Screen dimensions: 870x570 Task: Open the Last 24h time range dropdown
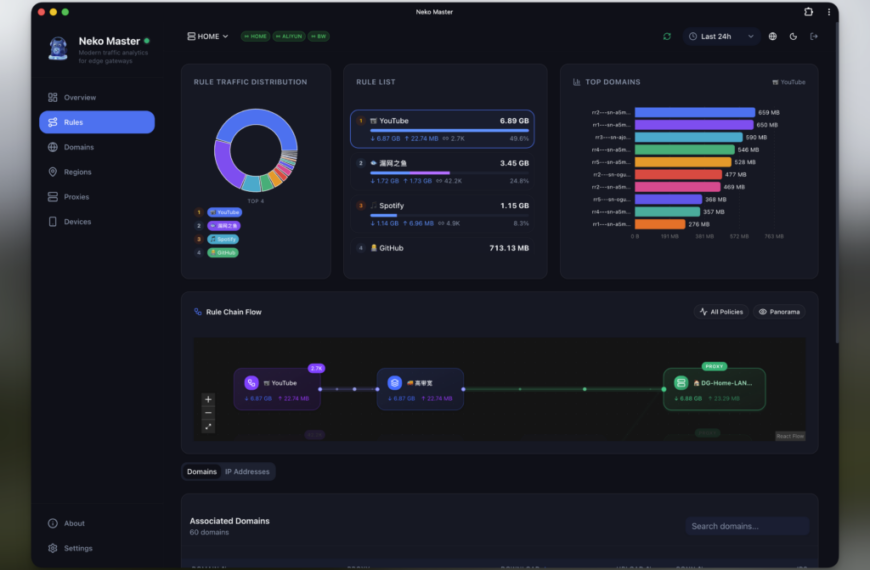[x=721, y=37]
